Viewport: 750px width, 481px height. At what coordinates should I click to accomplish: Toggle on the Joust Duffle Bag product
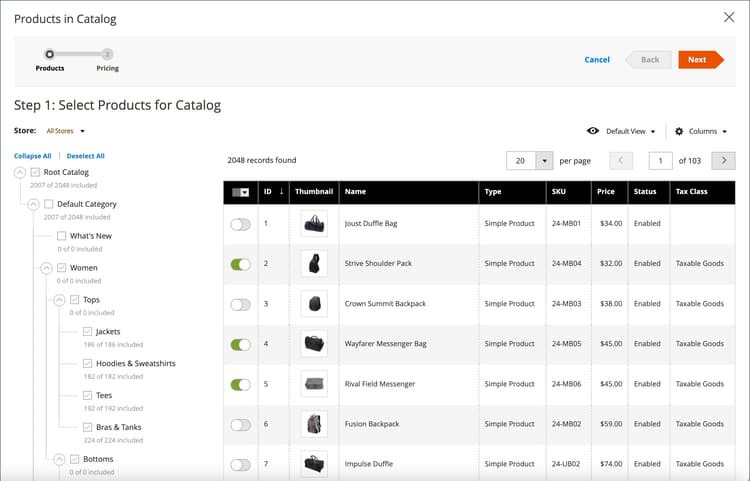pyautogui.click(x=240, y=224)
